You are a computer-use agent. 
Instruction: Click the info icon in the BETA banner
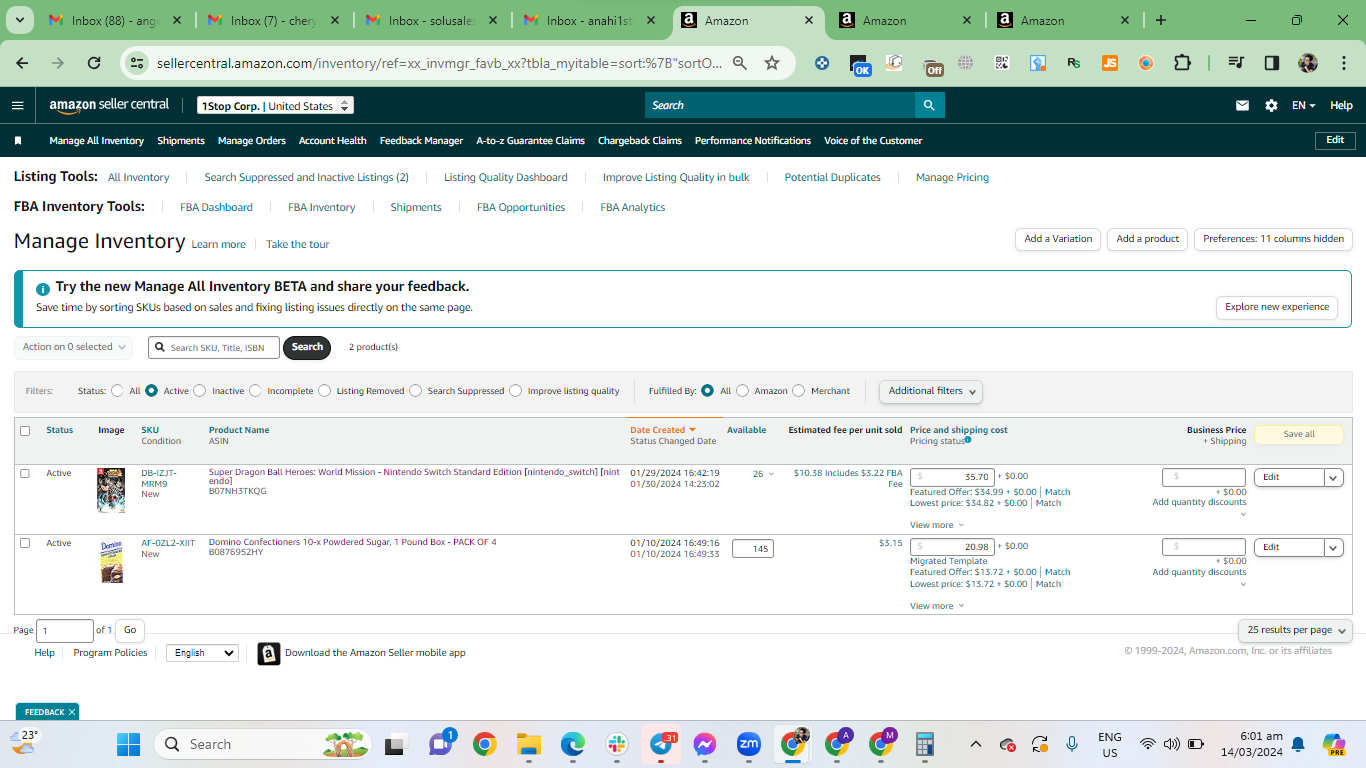coord(43,288)
